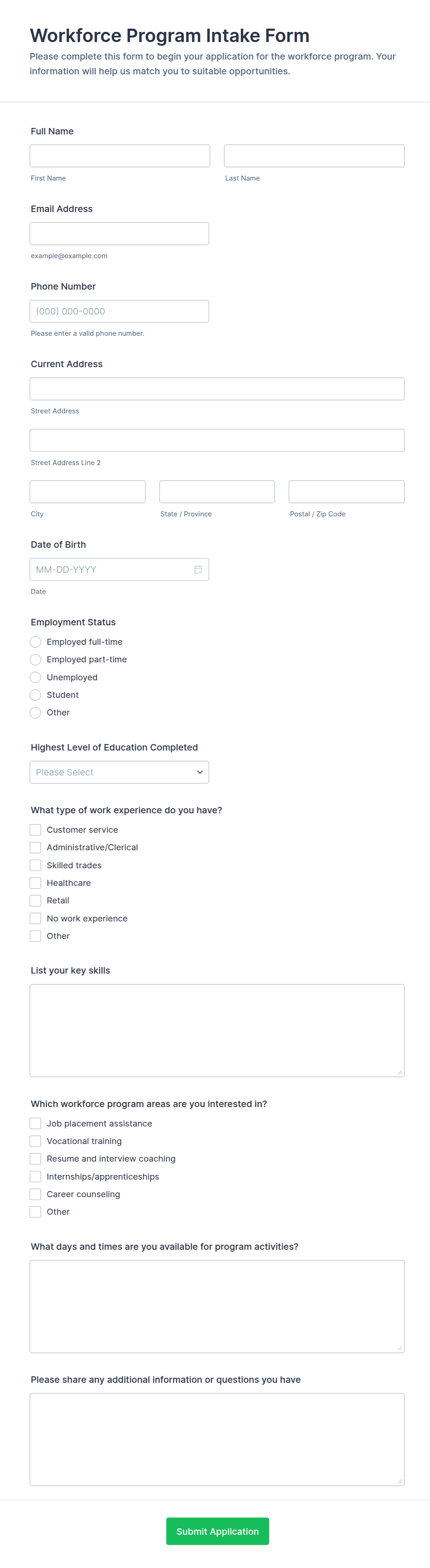Click the Phone Number input field
Screen dimensions: 430x1568
[x=119, y=311]
